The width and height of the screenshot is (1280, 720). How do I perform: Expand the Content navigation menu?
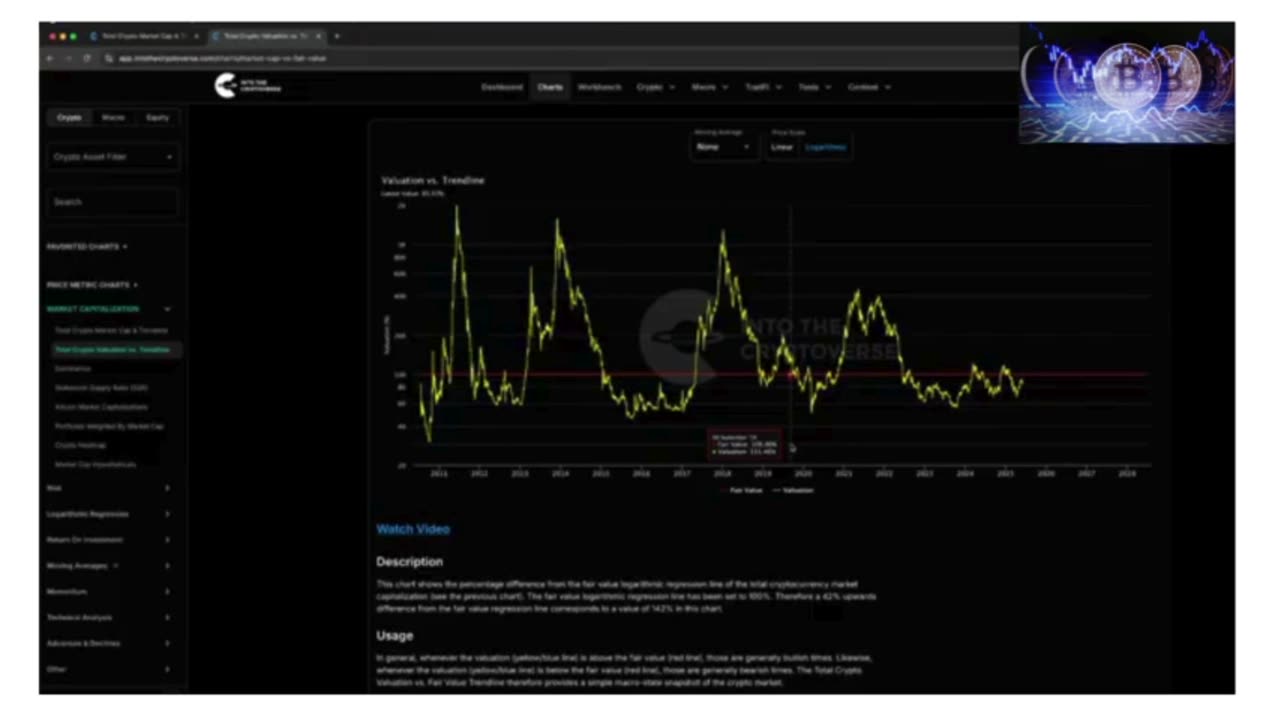[x=868, y=87]
